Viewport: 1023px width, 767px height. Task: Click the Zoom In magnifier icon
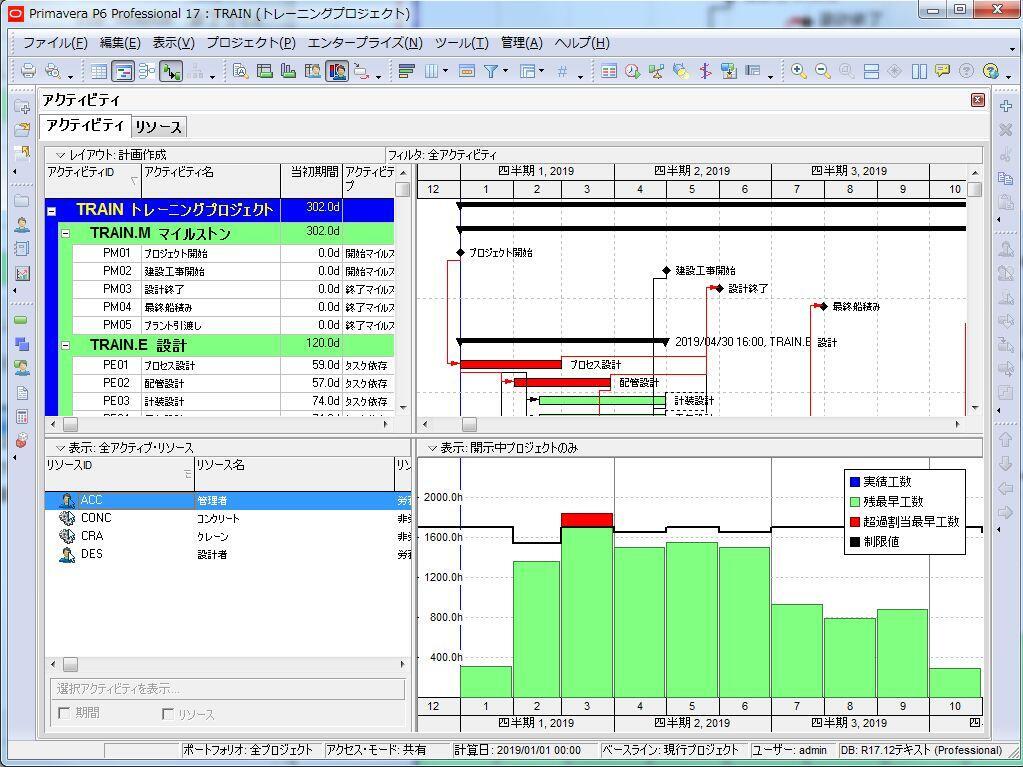pos(798,71)
